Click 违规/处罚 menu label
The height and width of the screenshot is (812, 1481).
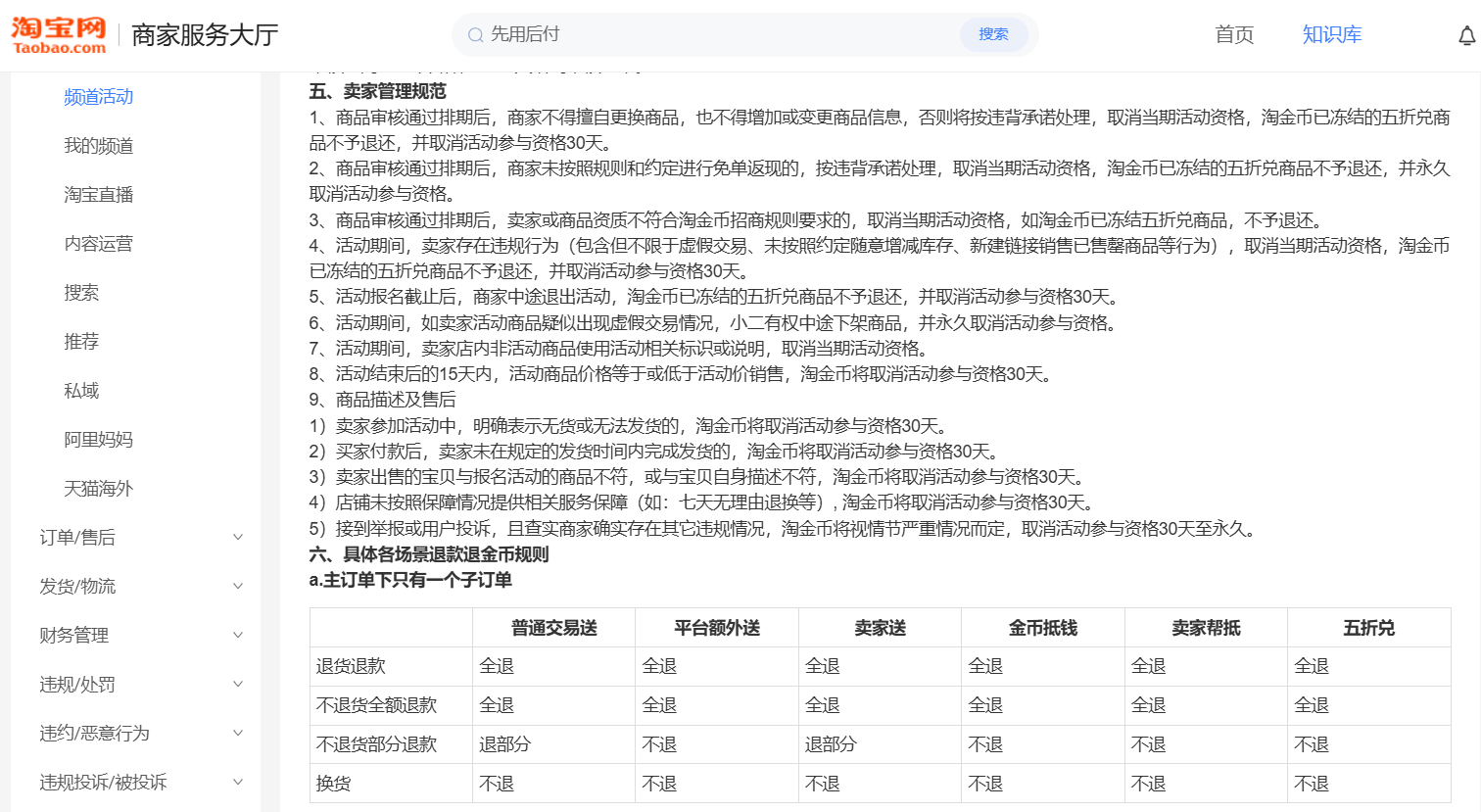pyautogui.click(x=77, y=685)
